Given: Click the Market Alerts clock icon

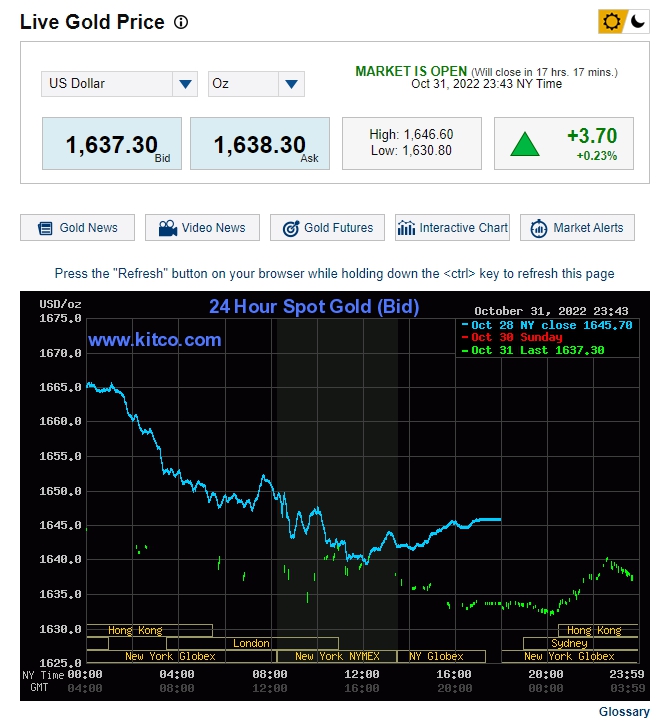Looking at the screenshot, I should pyautogui.click(x=538, y=228).
